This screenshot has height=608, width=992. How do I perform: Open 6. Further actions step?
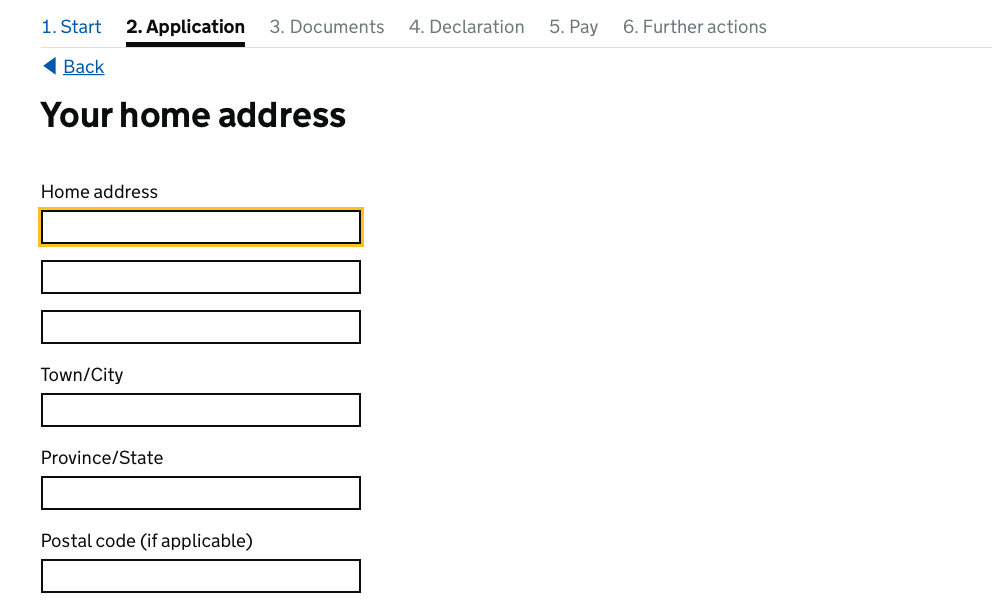point(695,27)
